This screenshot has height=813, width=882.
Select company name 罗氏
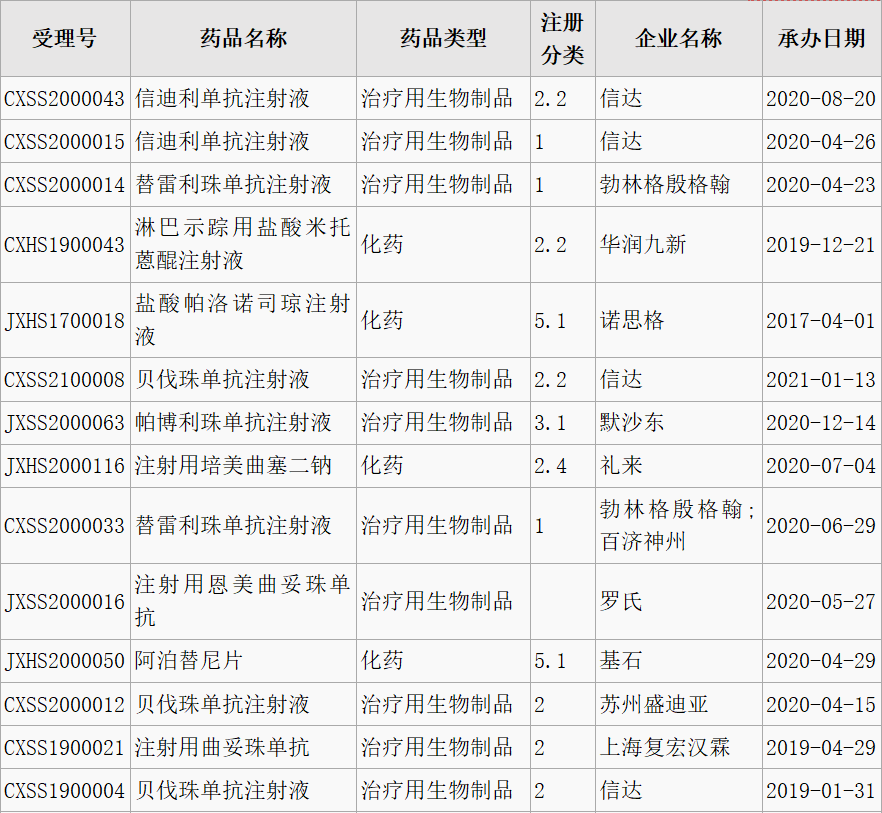pos(621,601)
